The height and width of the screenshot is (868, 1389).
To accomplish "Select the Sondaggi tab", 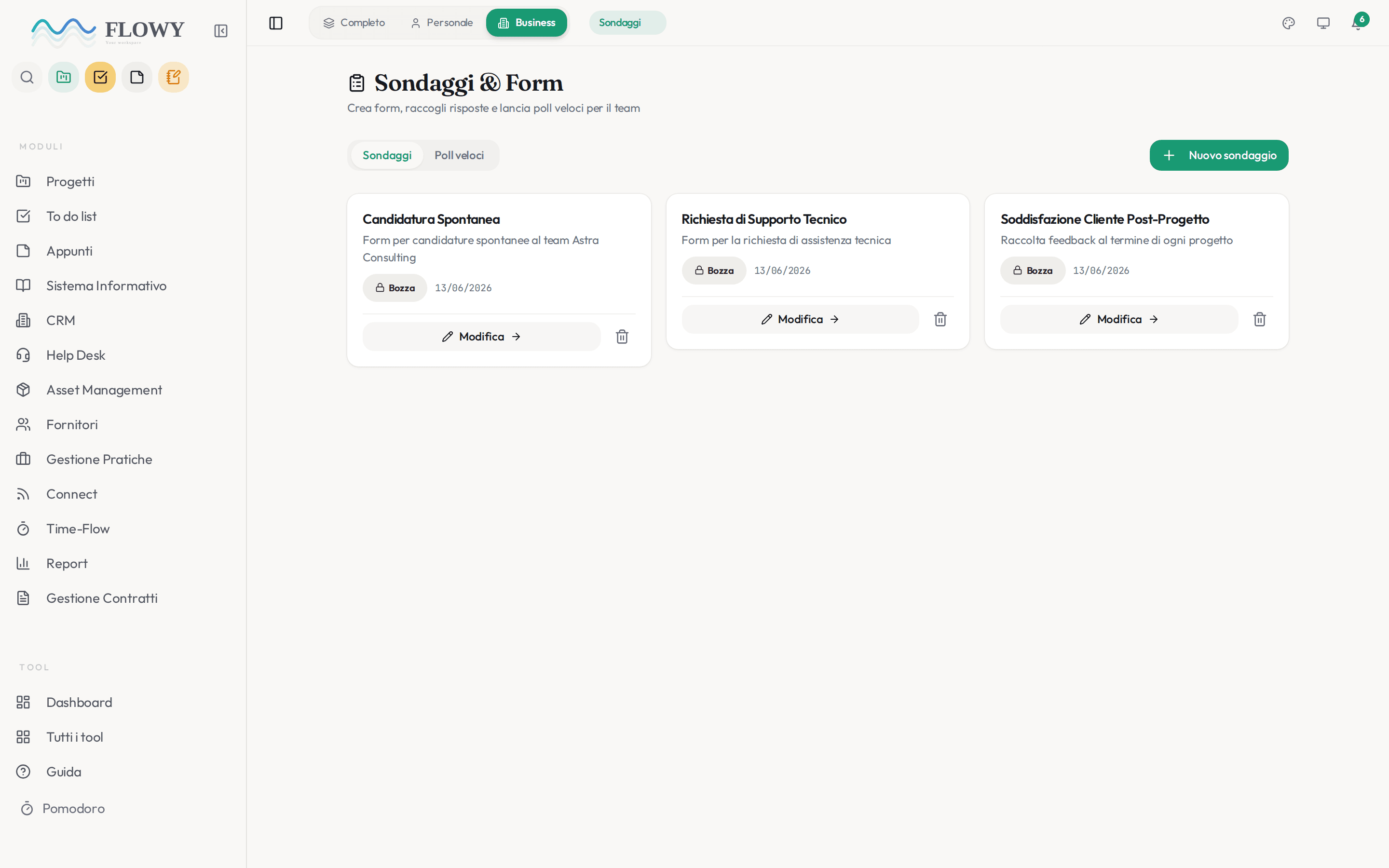I will click(387, 156).
